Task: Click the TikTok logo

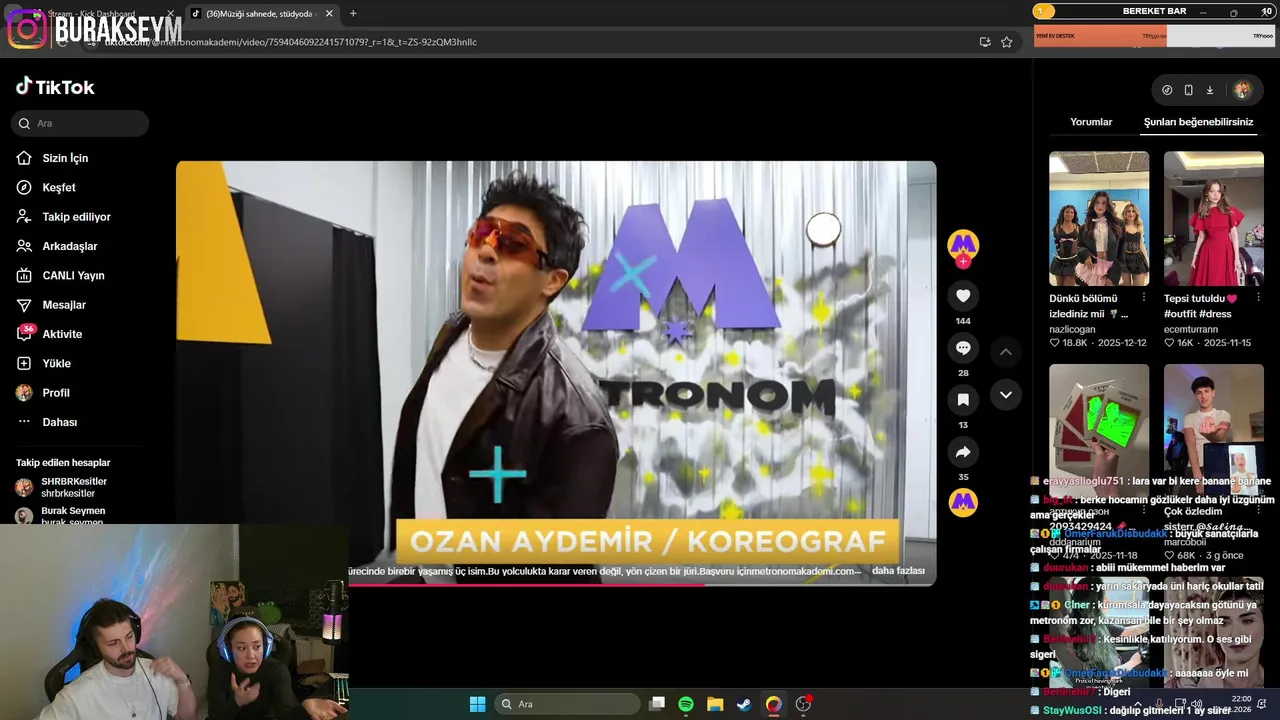Action: tap(55, 87)
